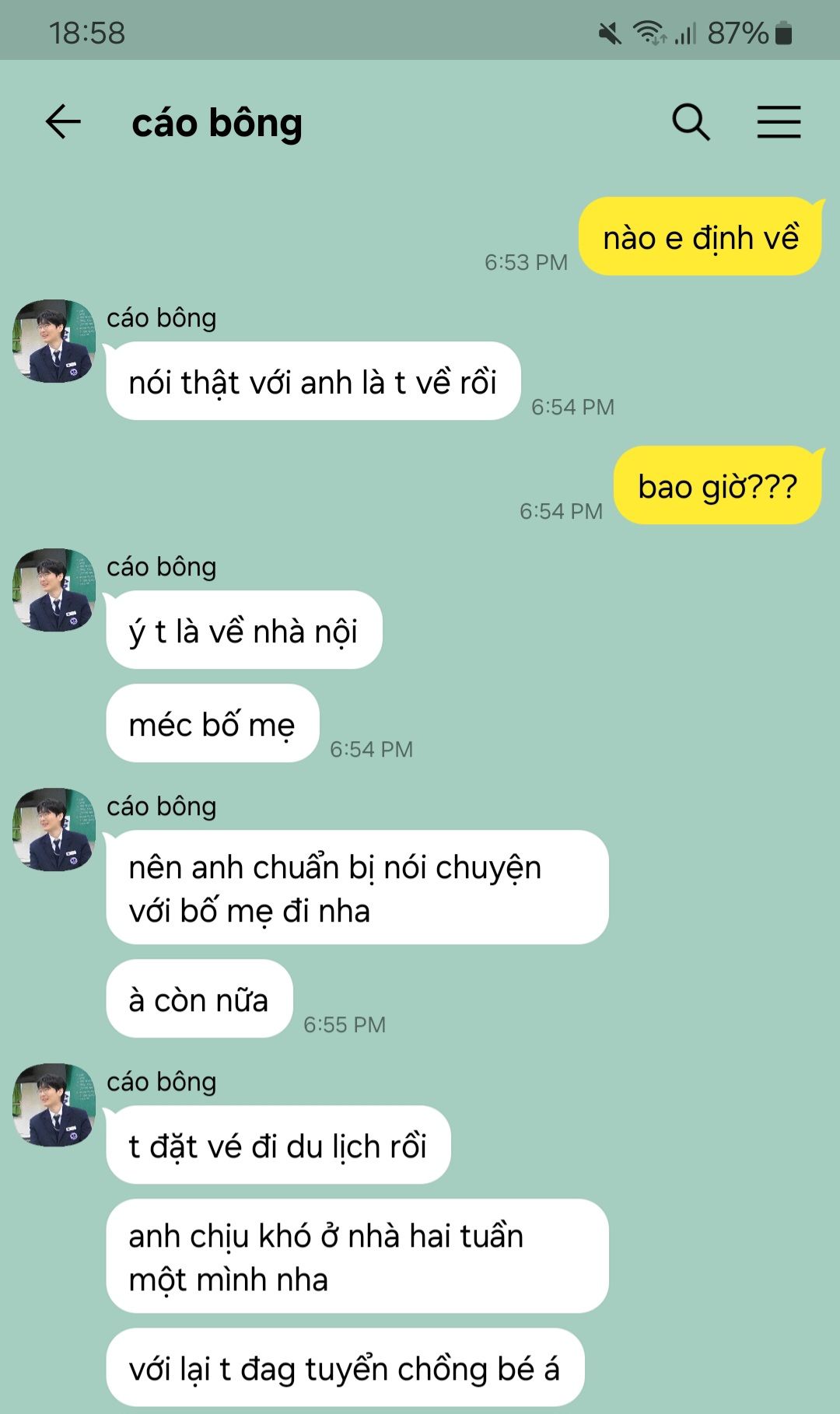The image size is (840, 1414).
Task: Tap 't đặt vé đi du lịch rồi' bubble
Action: coord(278,1145)
